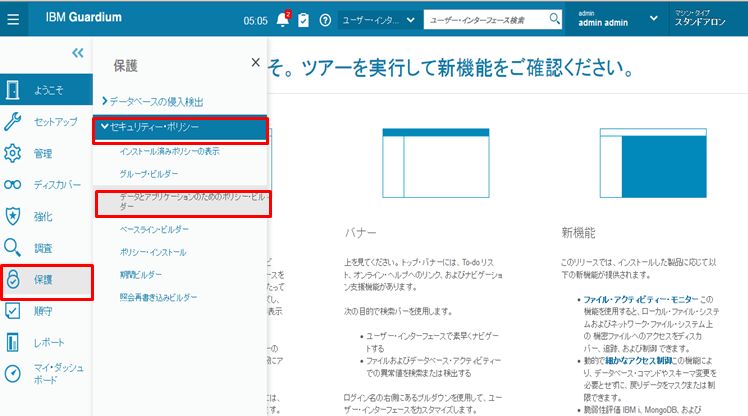
Task: Click the ディスカバー binoculars icon
Action: pos(13,185)
